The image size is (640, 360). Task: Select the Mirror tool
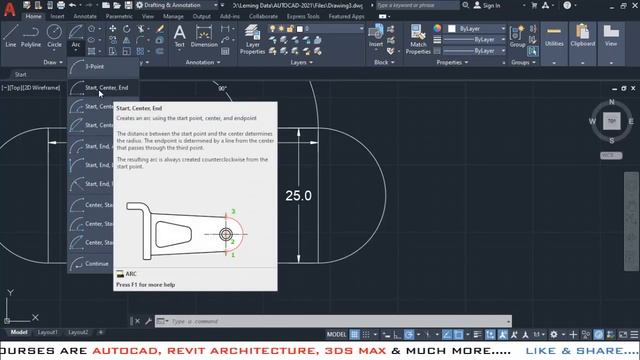[x=127, y=40]
